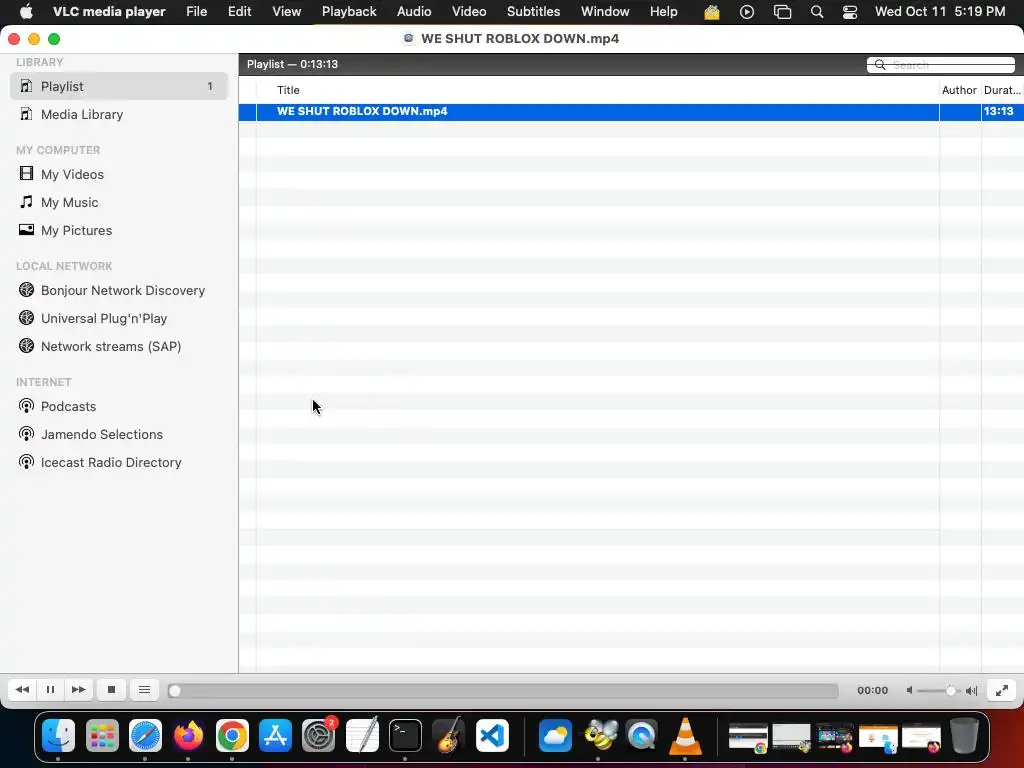Toggle the playlist view button
Image resolution: width=1024 pixels, height=768 pixels.
144,690
